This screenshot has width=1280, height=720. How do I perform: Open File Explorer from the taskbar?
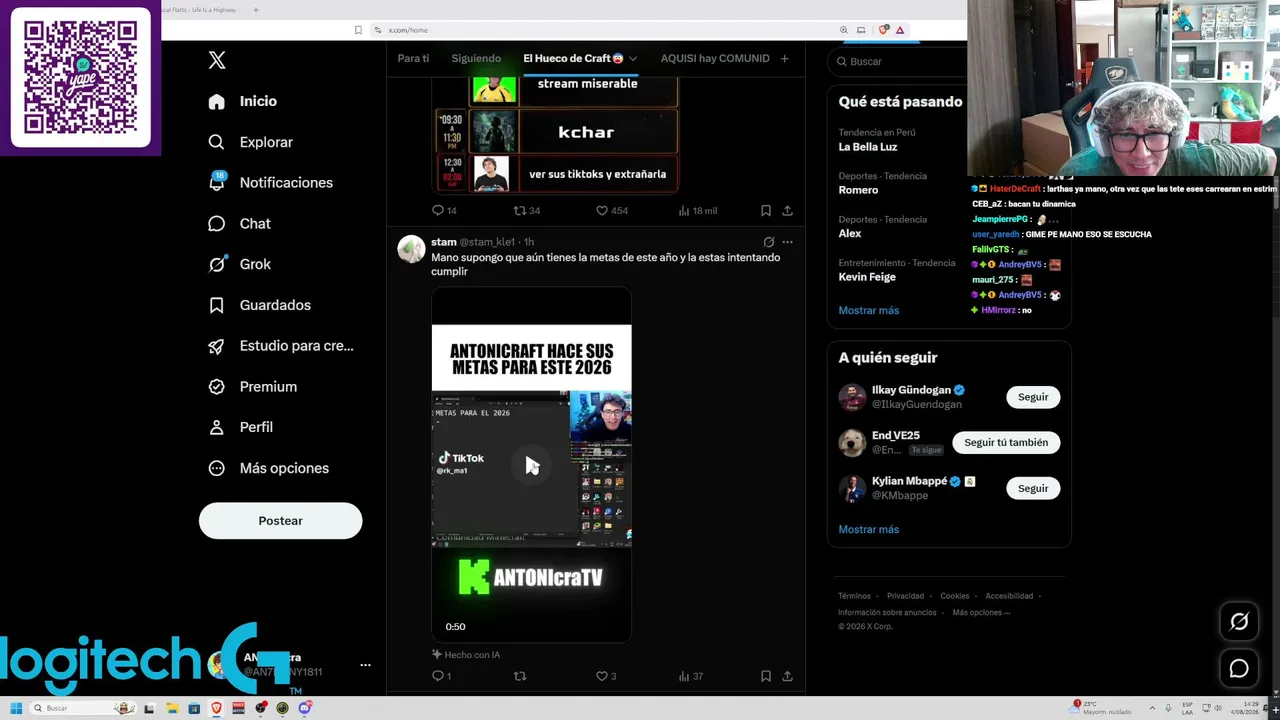click(x=172, y=709)
